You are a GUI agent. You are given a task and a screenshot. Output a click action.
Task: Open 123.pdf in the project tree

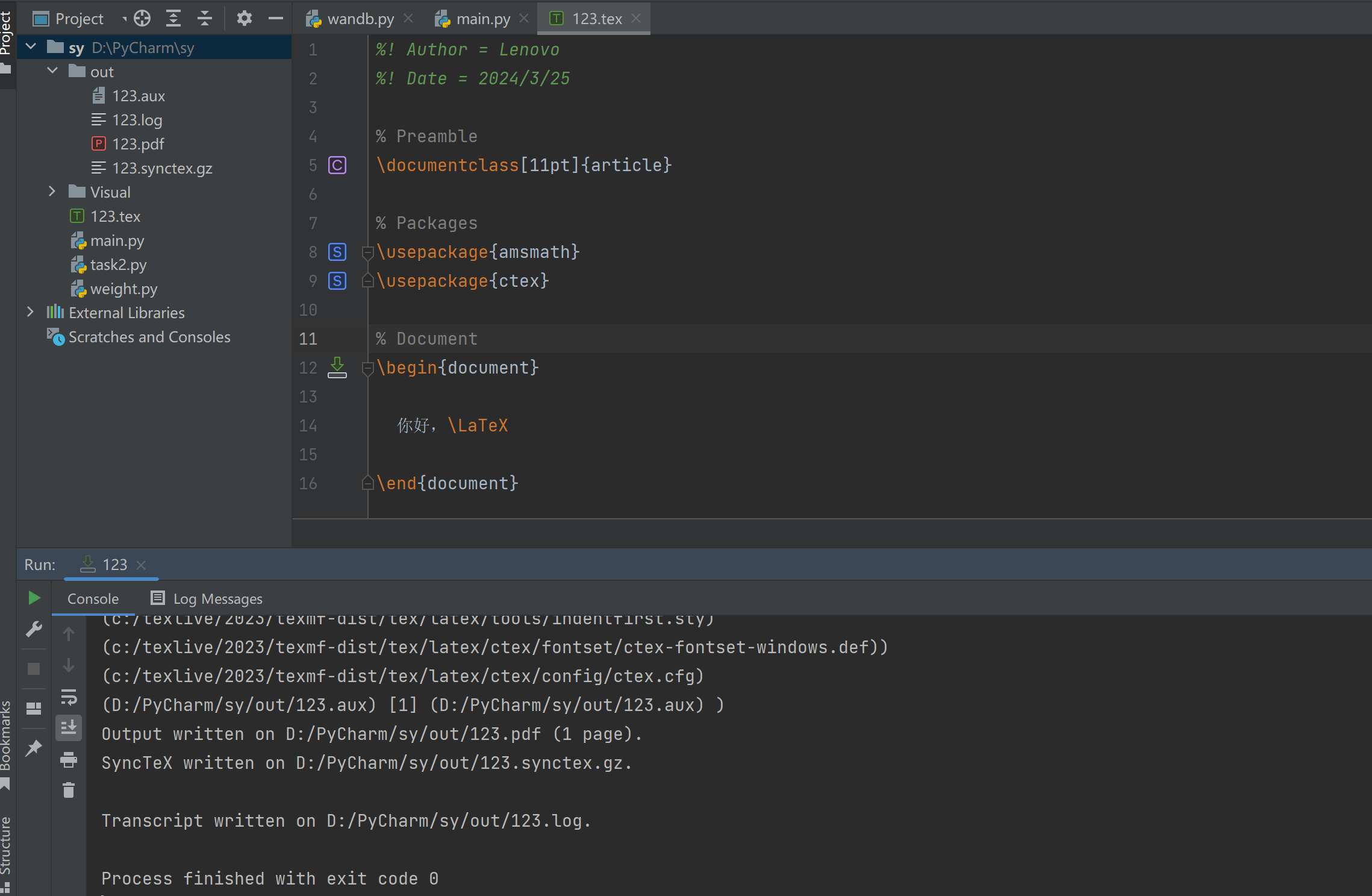coord(138,144)
